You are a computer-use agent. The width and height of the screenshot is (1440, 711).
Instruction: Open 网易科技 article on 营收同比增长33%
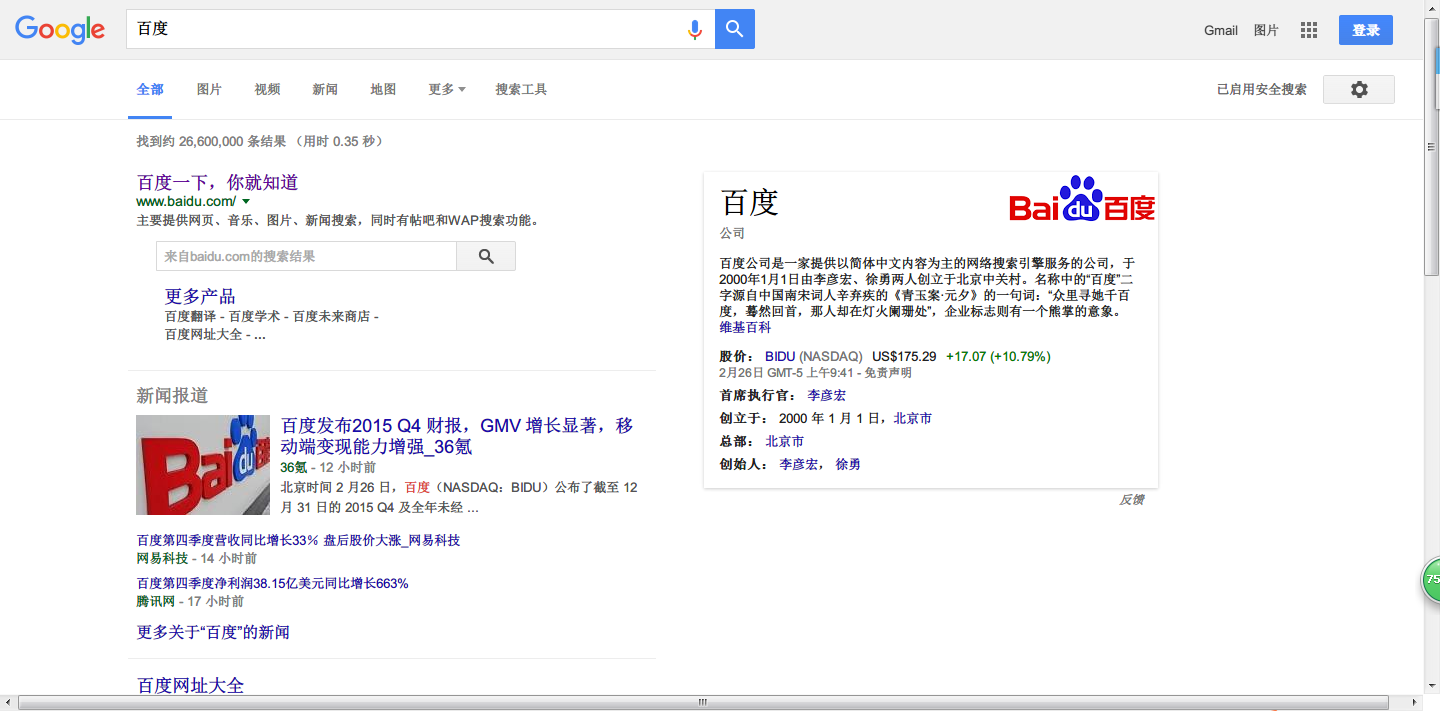(x=298, y=540)
